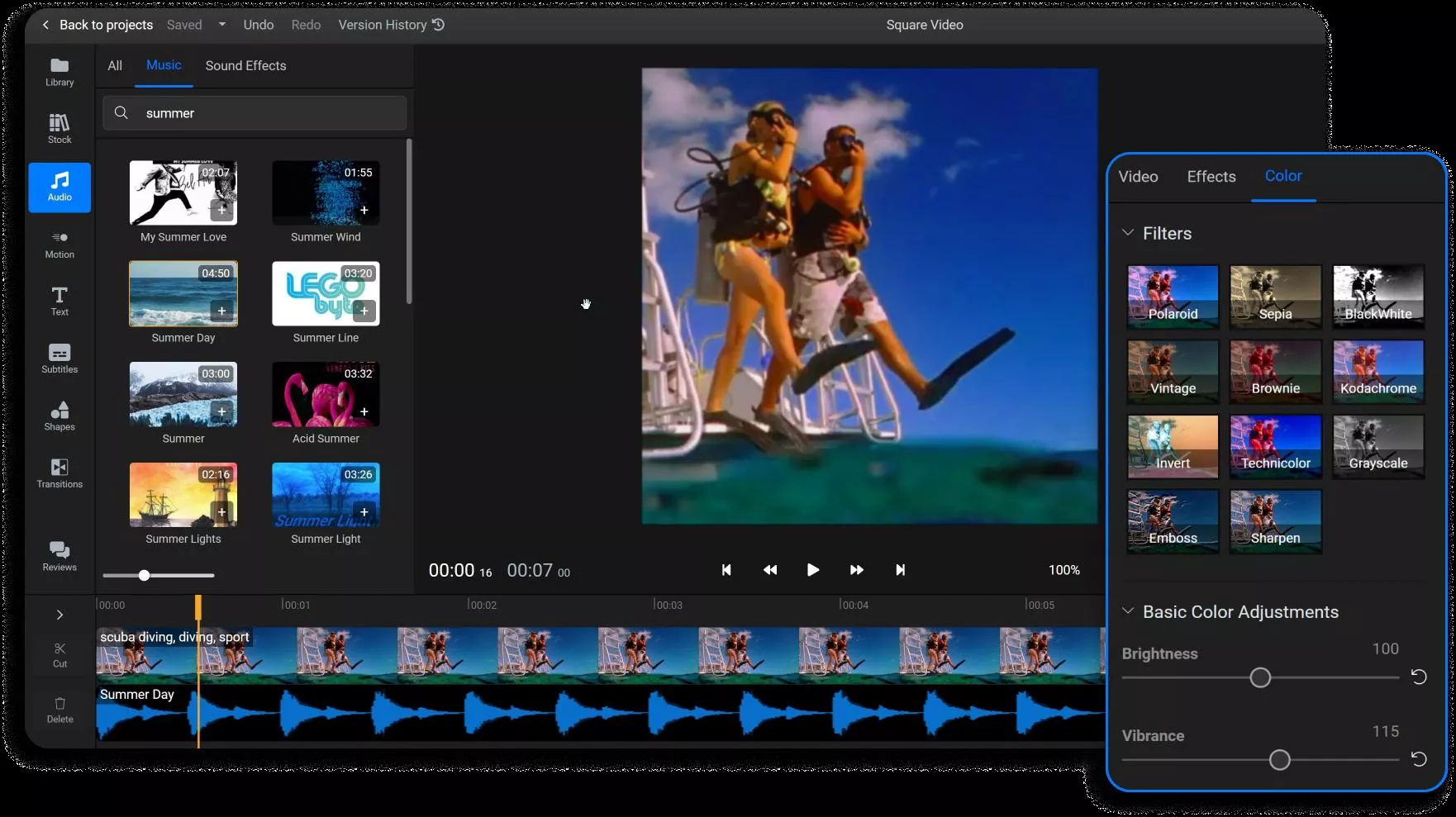Click the Delete tool
The width and height of the screenshot is (1456, 817).
pyautogui.click(x=59, y=709)
